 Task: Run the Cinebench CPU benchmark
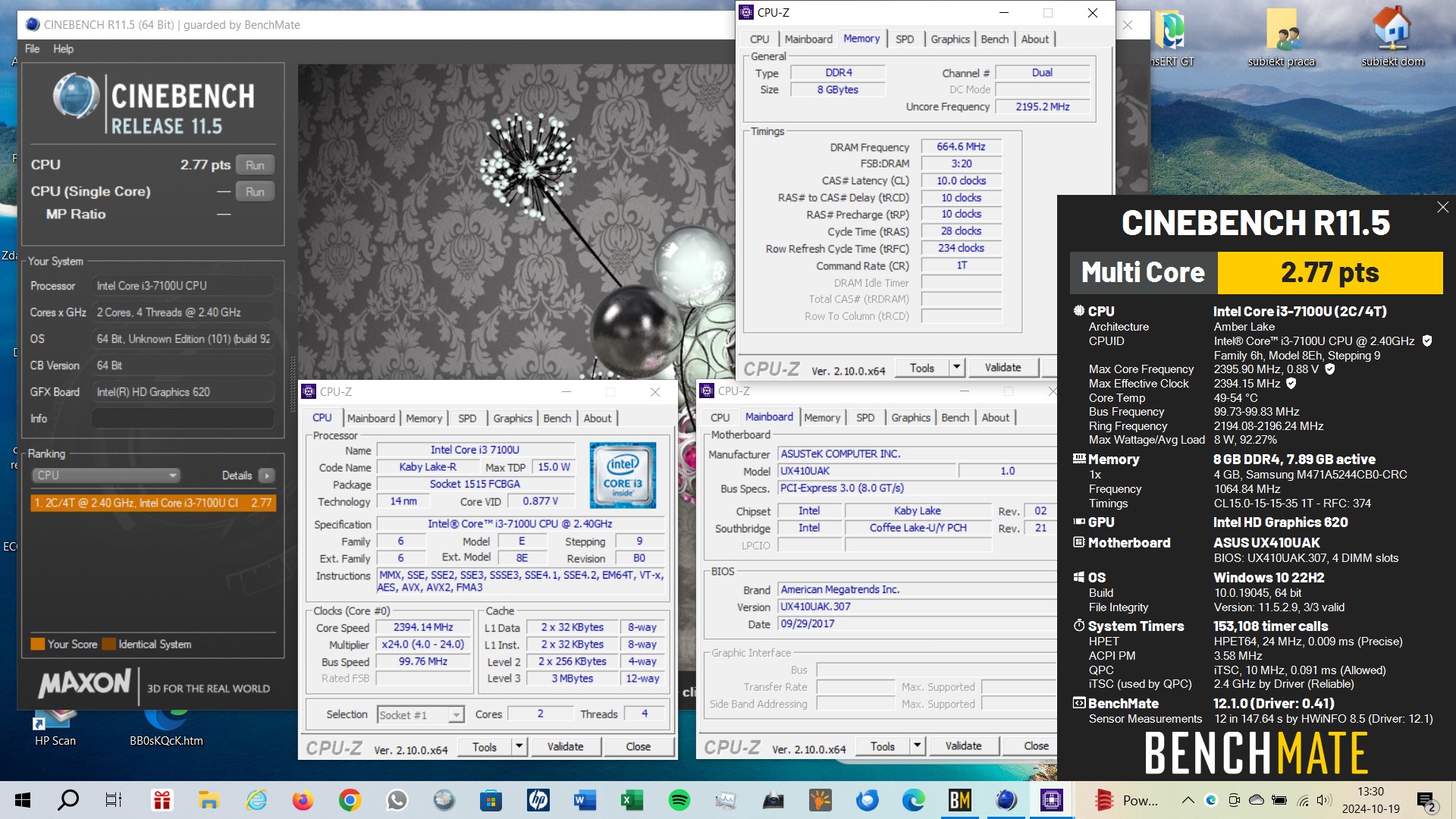pyautogui.click(x=255, y=165)
